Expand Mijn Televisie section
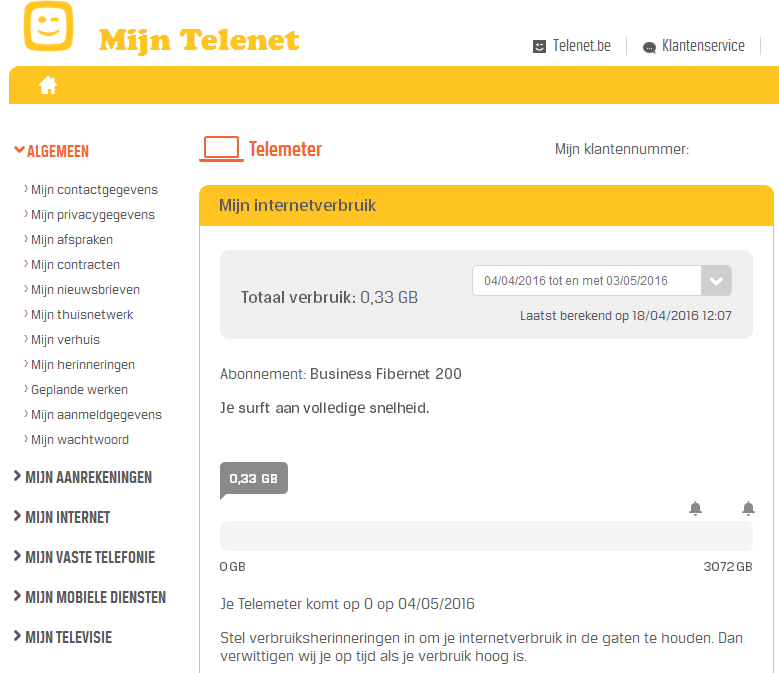This screenshot has width=779, height=673. tap(68, 637)
